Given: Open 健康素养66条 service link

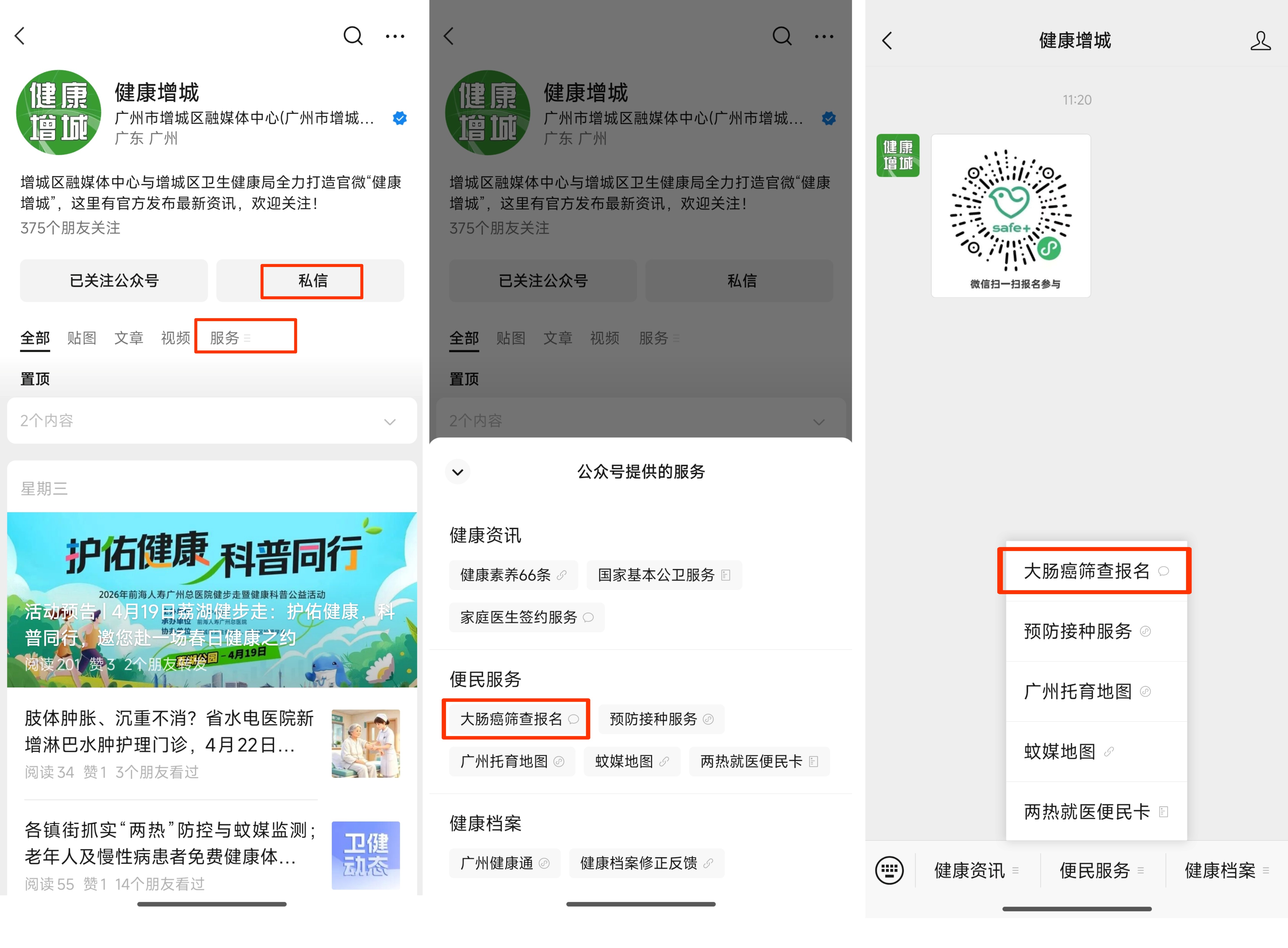Looking at the screenshot, I should pos(513,574).
